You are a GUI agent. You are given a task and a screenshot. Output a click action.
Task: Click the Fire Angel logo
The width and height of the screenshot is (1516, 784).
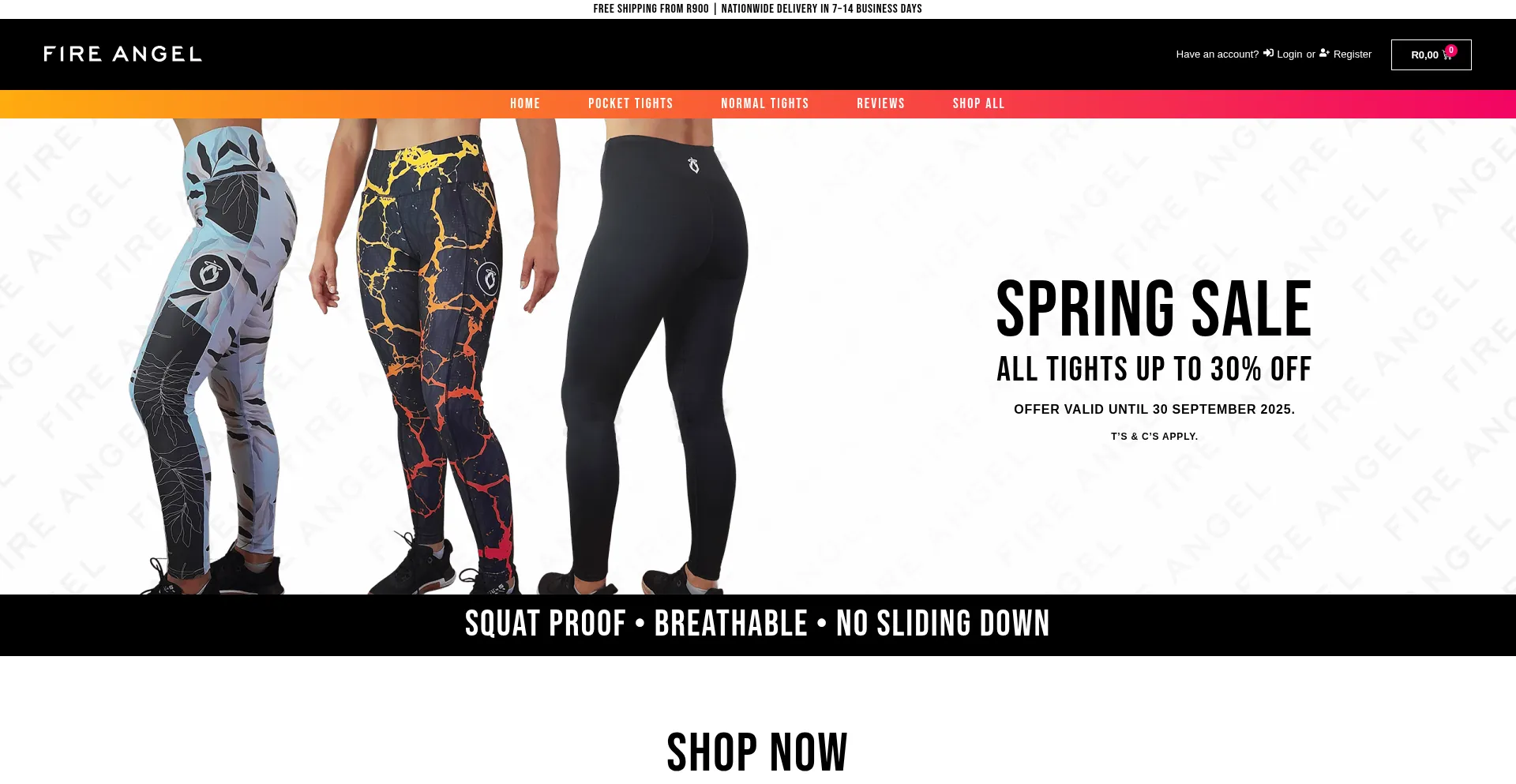click(x=122, y=54)
